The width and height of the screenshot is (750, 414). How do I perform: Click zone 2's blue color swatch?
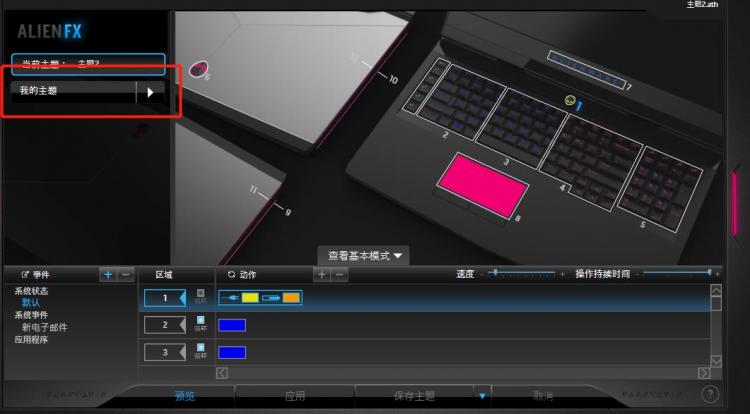231,325
